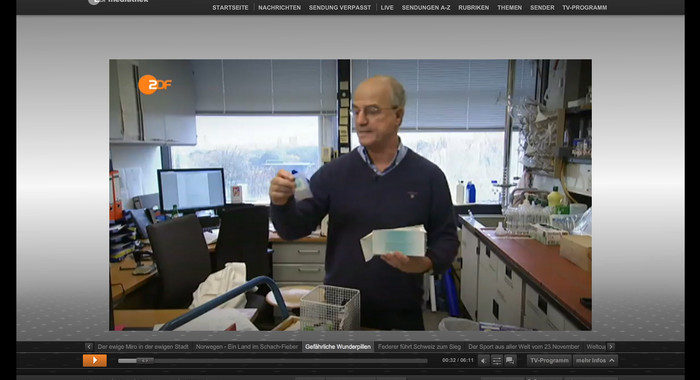Open the TV-Programm button in player bar
The height and width of the screenshot is (380, 700).
pyautogui.click(x=549, y=360)
